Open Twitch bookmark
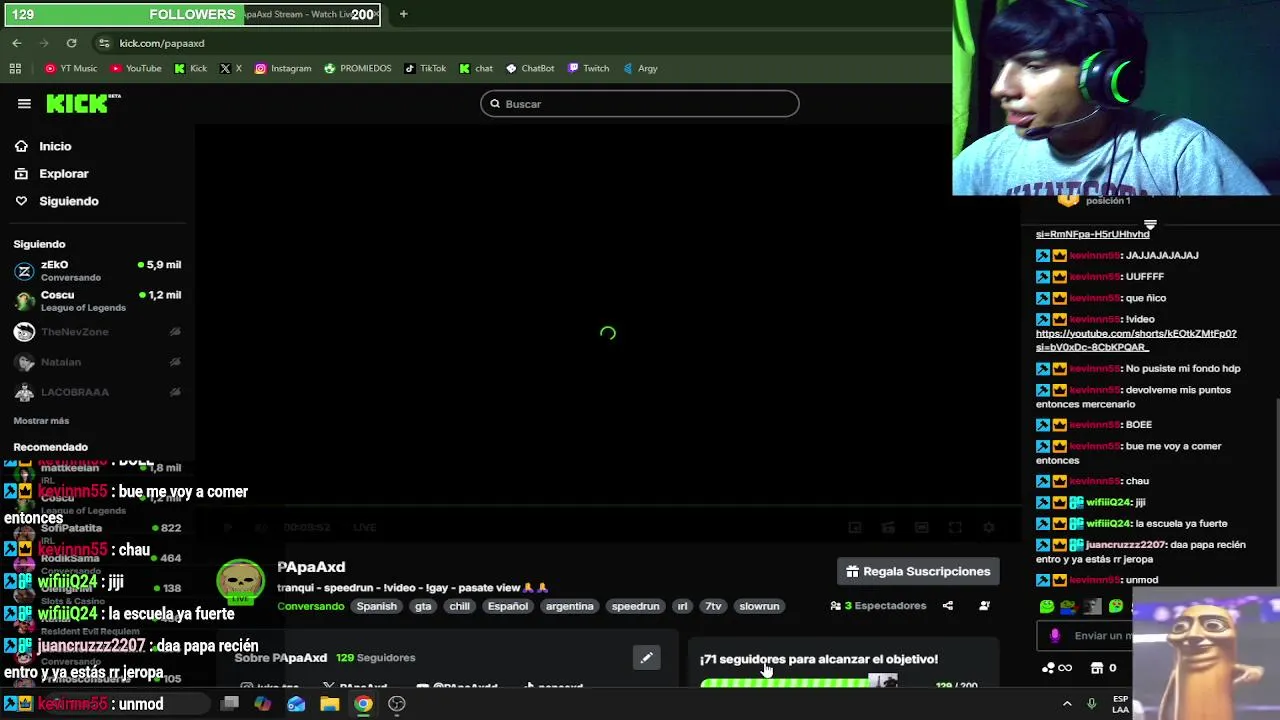 pyautogui.click(x=588, y=68)
